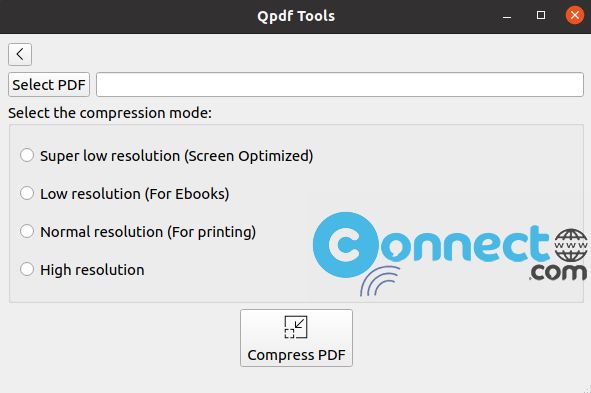Maximize the Qpdf Tools window

(541, 15)
